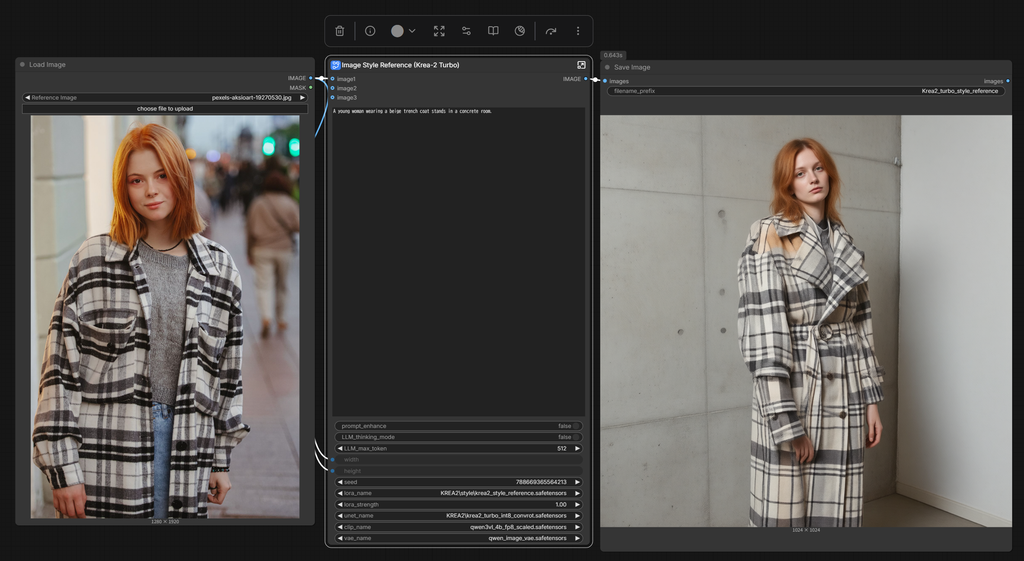Click the MASK output dot on Load Image
This screenshot has width=1024, height=561.
coord(311,88)
